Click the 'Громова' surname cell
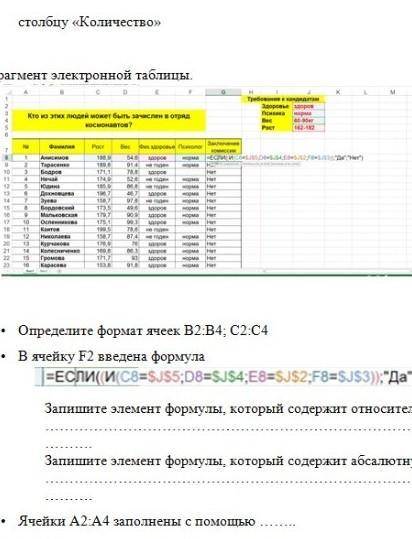This screenshot has width=412, height=539. 62,258
